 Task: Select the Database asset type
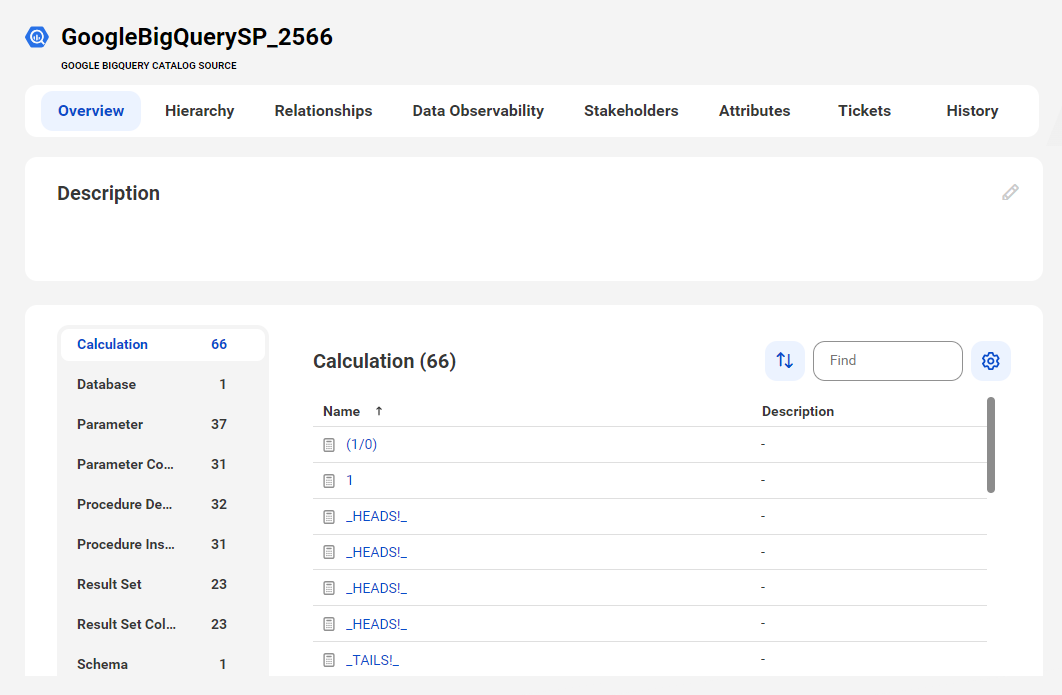pos(163,384)
